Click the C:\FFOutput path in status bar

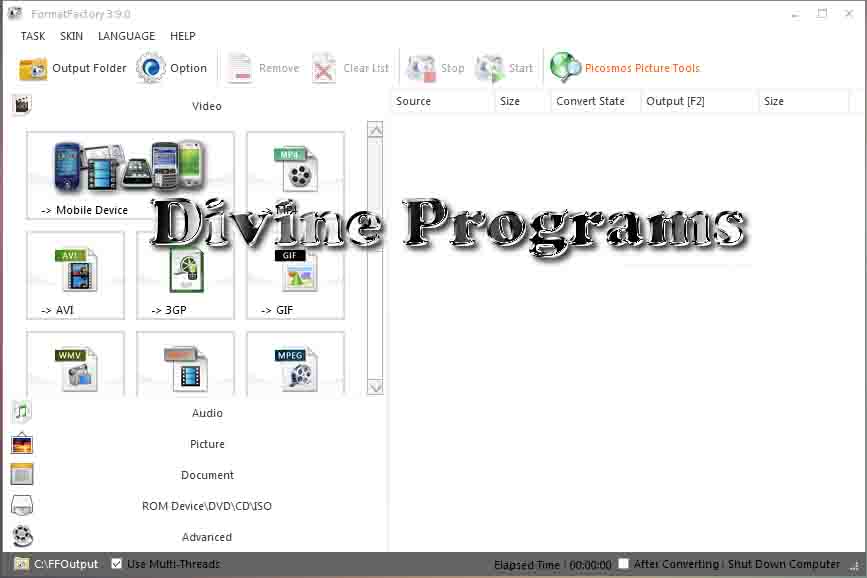pyautogui.click(x=66, y=564)
